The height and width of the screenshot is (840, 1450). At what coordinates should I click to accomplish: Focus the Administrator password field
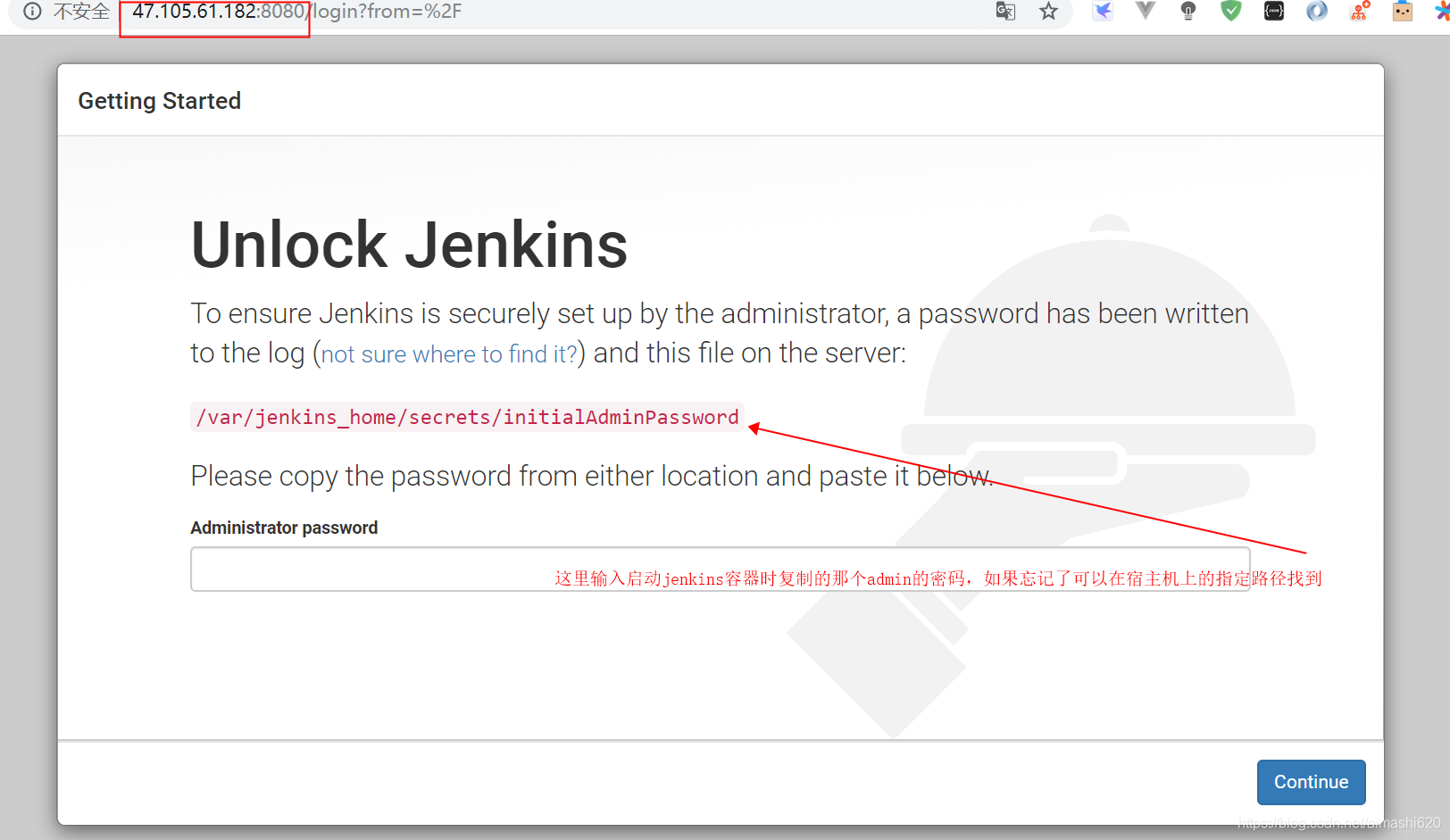click(720, 570)
